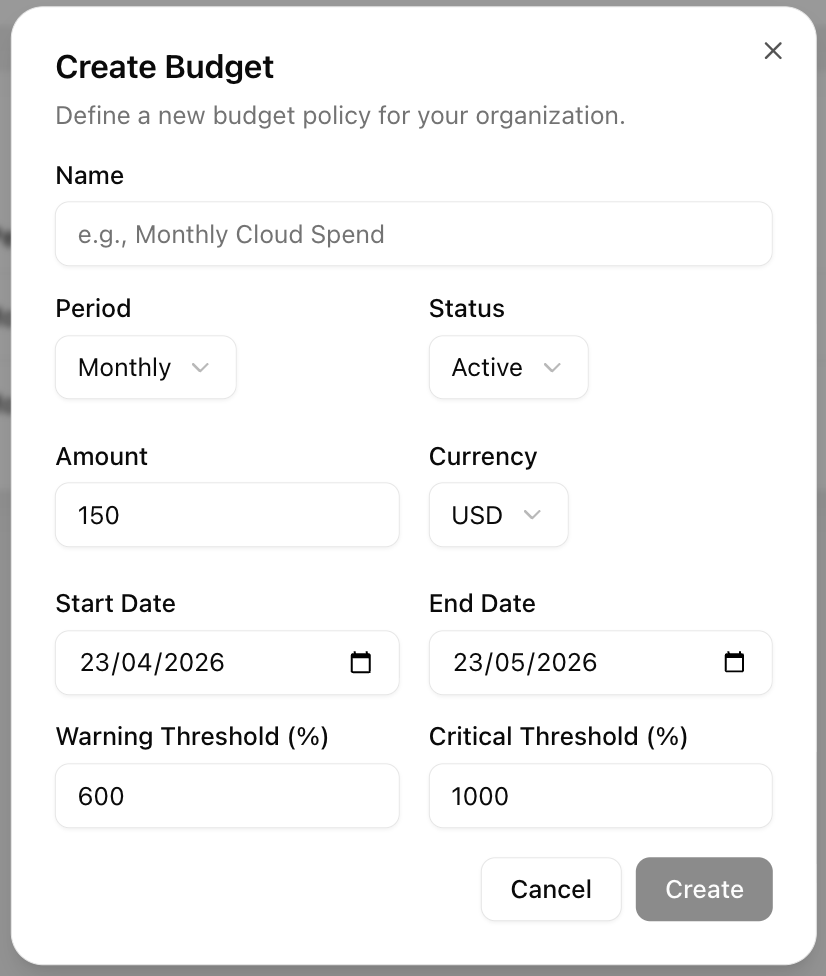Click the Name input field
Viewport: 826px width, 976px height.
(413, 233)
